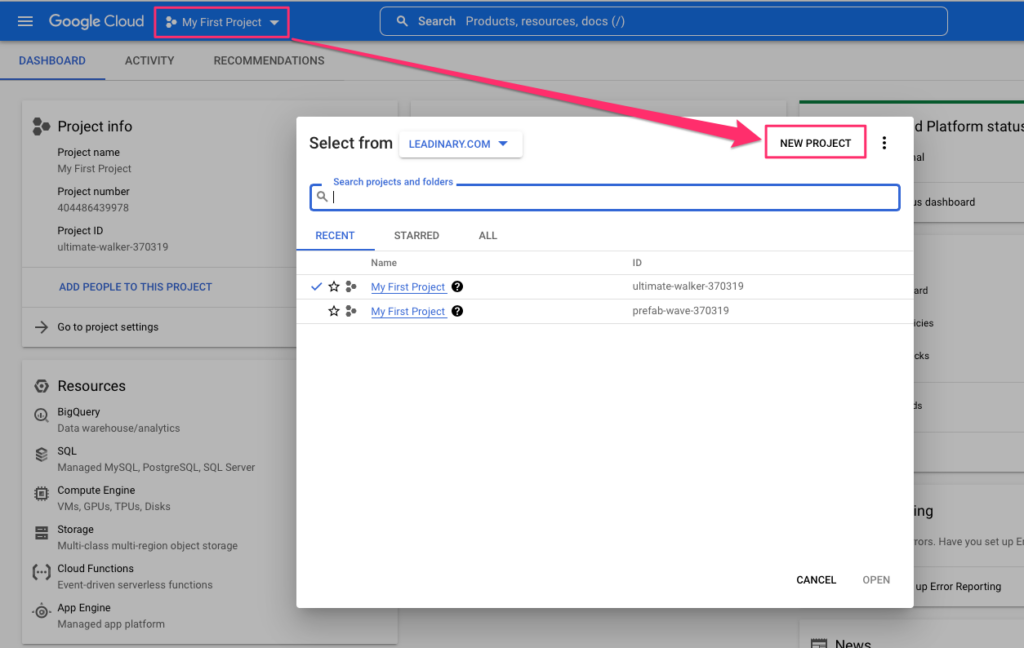Click the NEW PROJECT button

[x=815, y=142]
